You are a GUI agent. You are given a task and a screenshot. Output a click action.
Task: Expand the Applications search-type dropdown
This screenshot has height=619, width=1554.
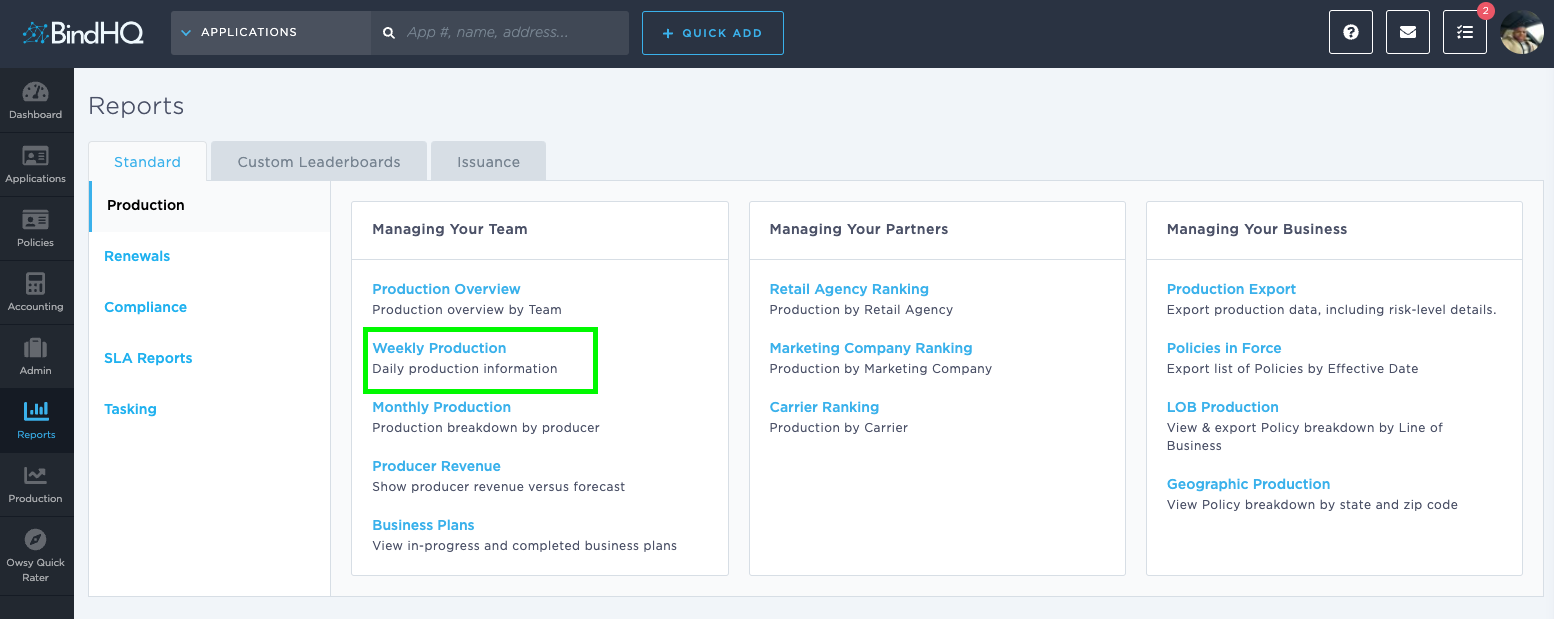pyautogui.click(x=271, y=33)
